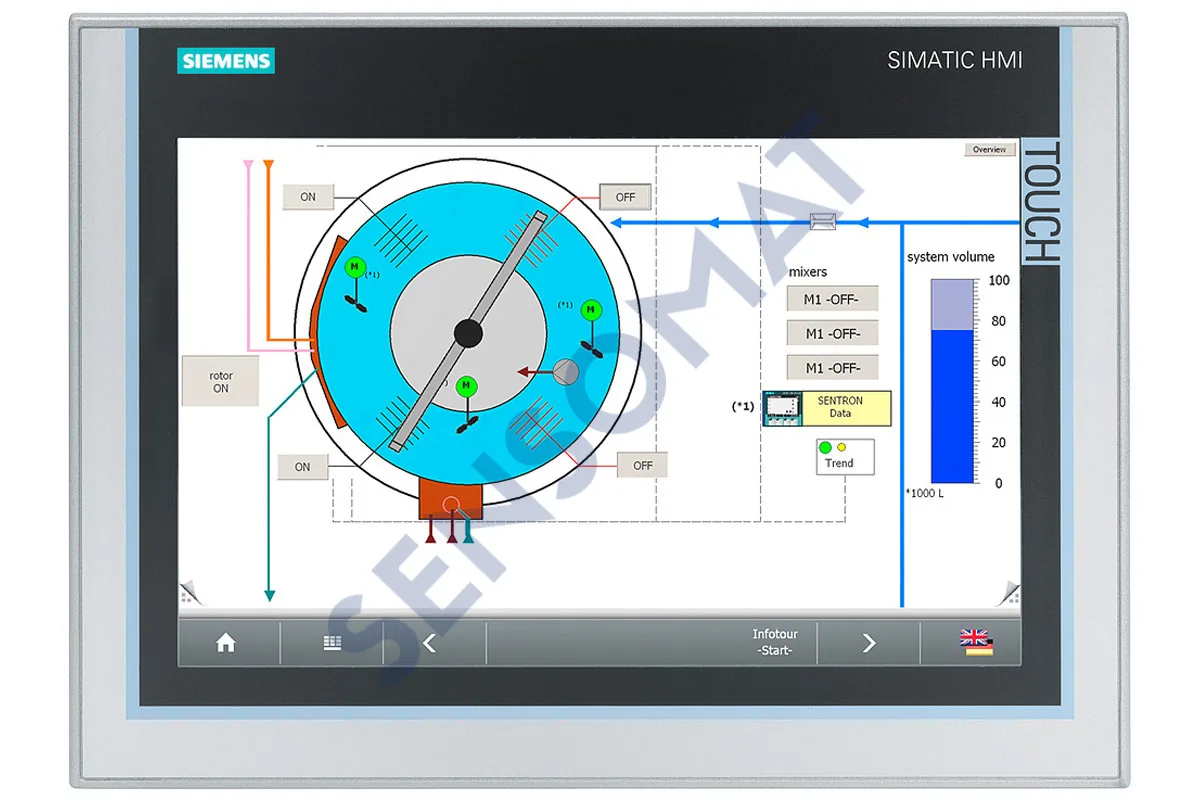
Task: Toggle the top-right OFF valve button
Action: click(623, 197)
